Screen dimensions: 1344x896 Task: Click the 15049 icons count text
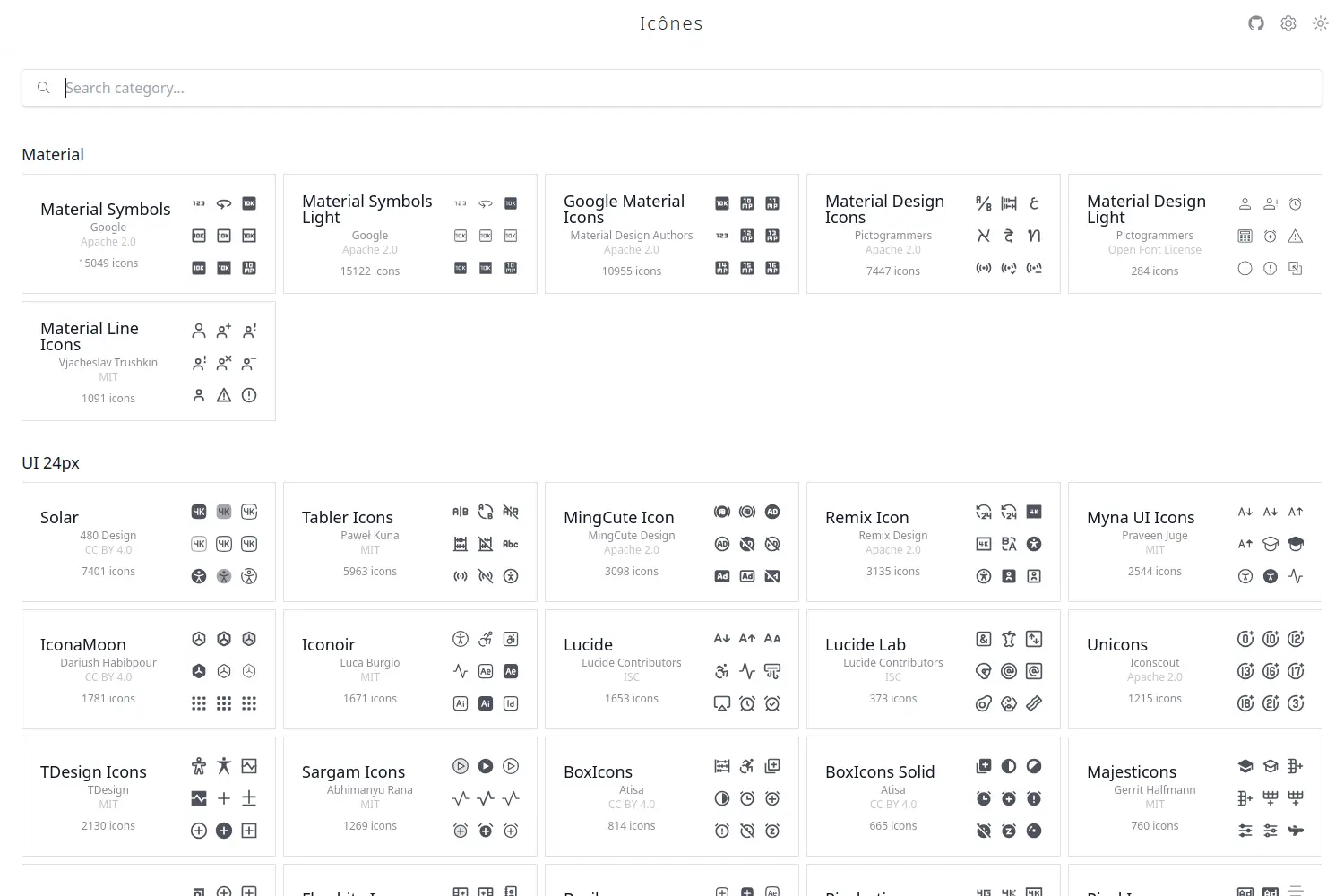point(108,263)
